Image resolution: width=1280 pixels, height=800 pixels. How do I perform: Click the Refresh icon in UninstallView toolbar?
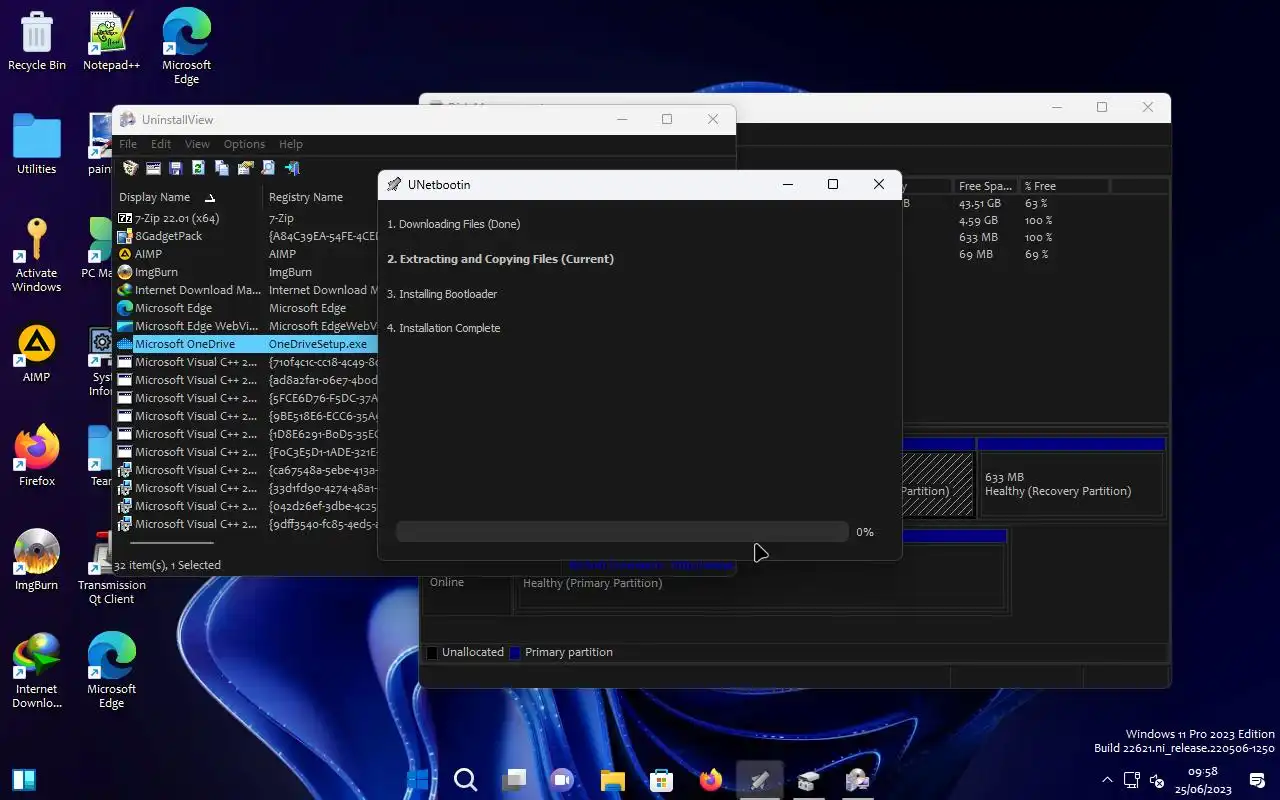pos(198,168)
